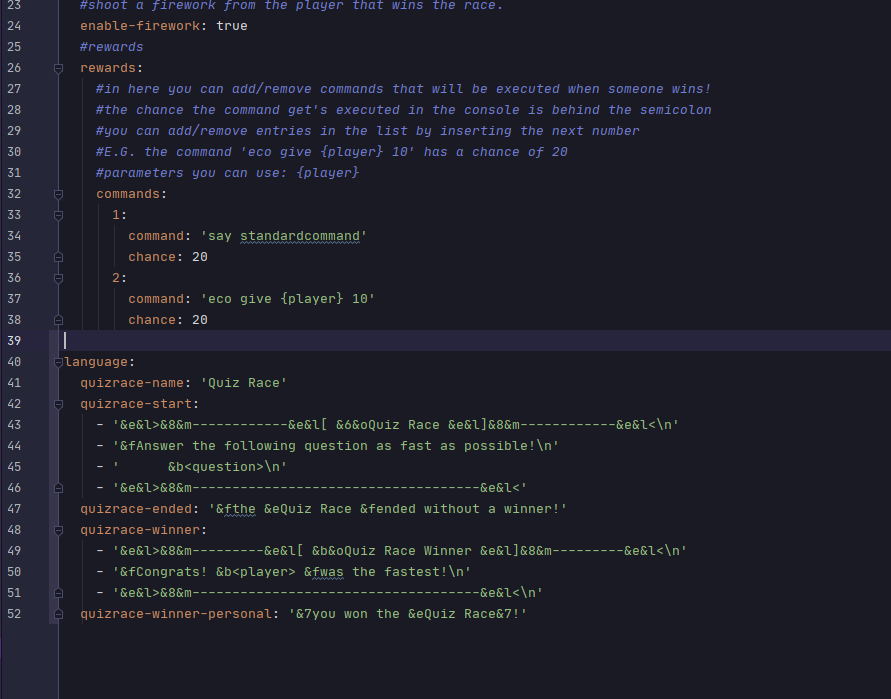Click the underlined word standardcommand

303,236
